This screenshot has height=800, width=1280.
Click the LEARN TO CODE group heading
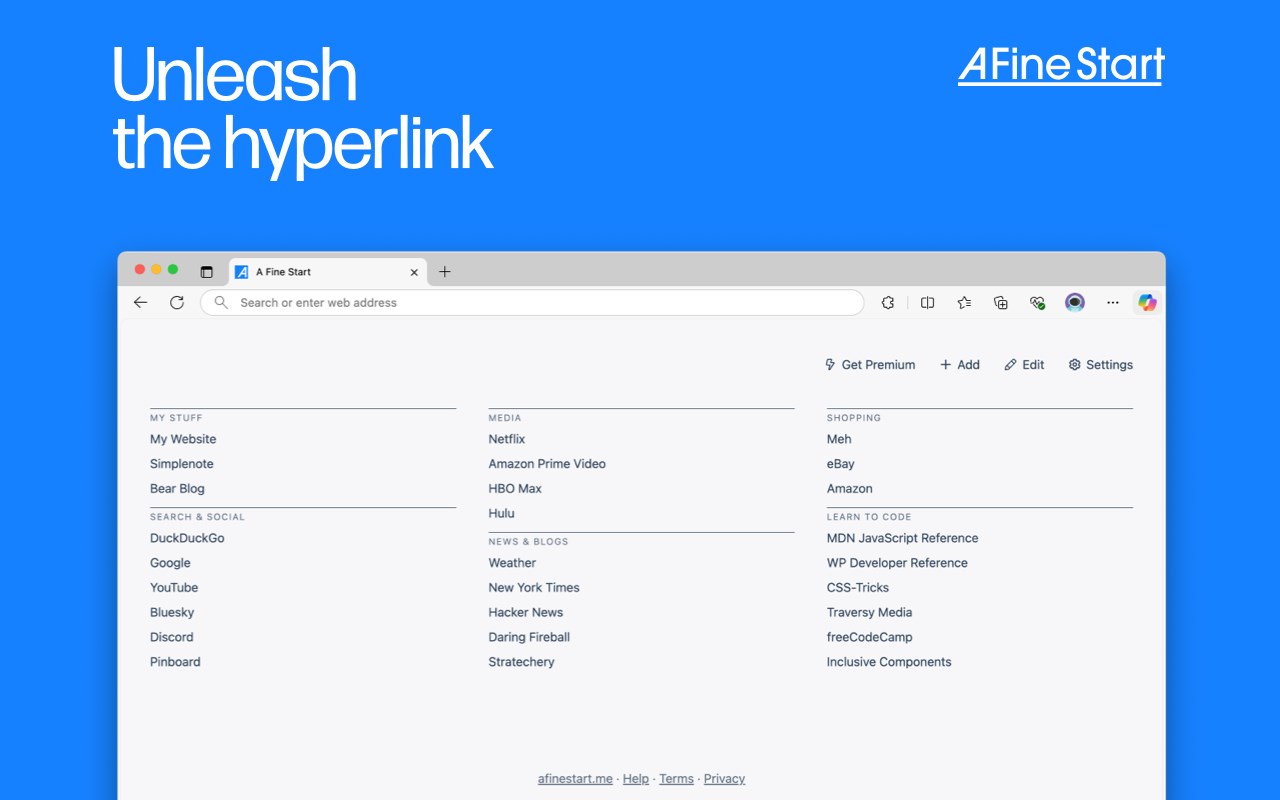[869, 517]
